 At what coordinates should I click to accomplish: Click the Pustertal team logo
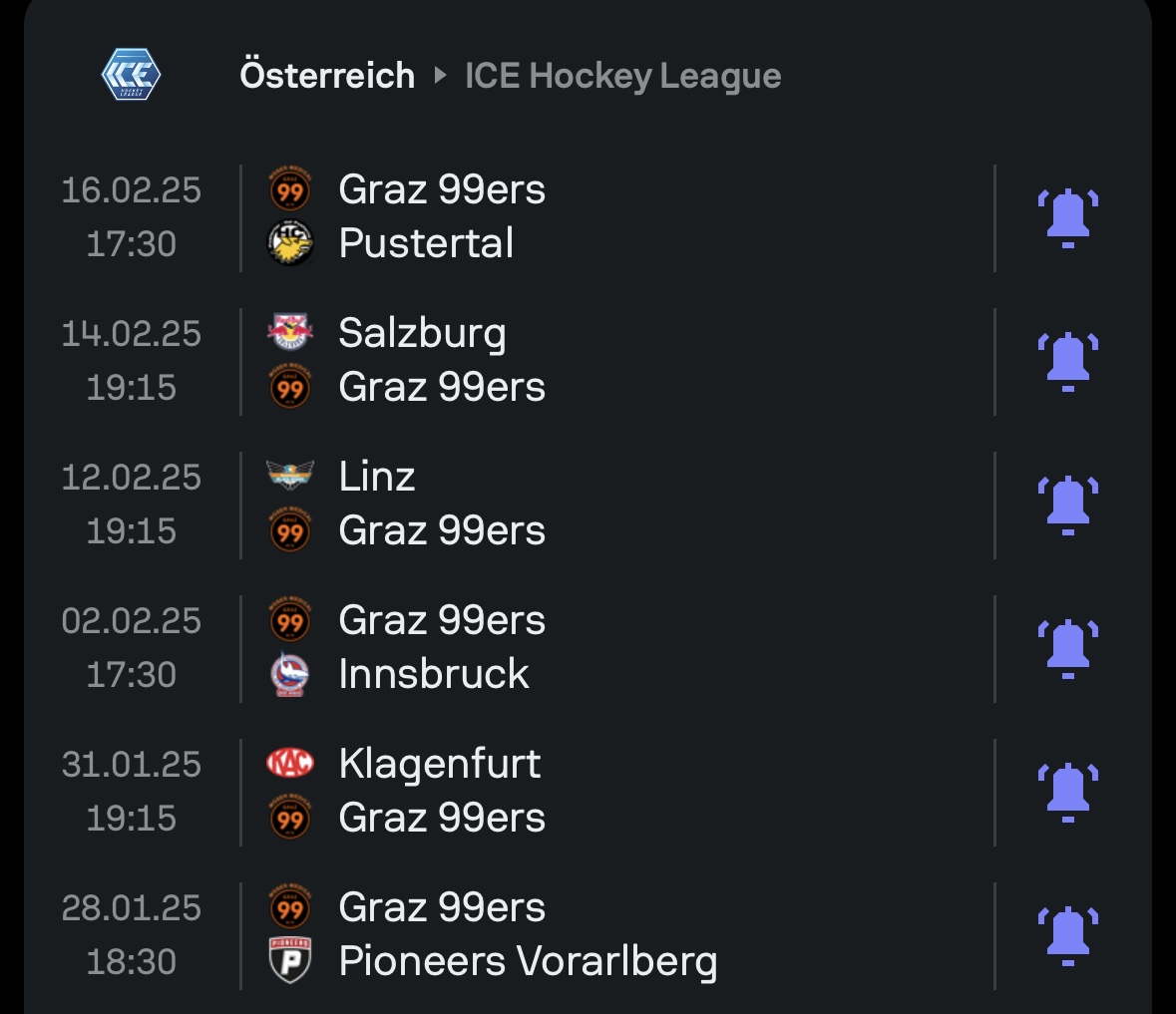pos(290,243)
